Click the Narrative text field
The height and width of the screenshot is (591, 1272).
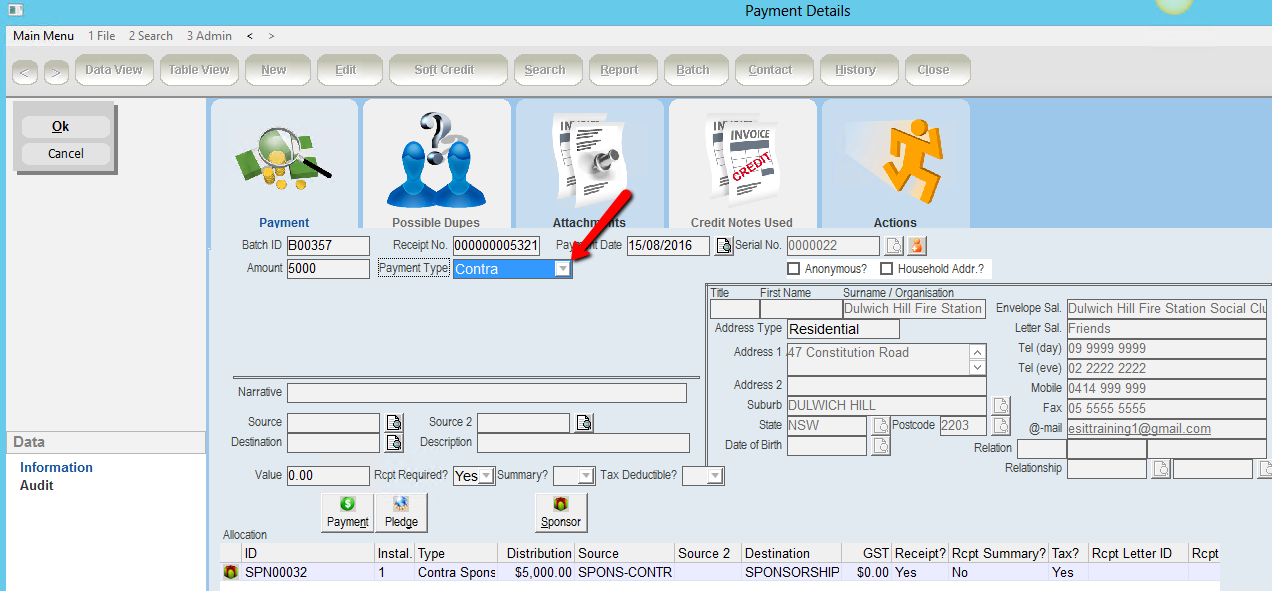486,393
